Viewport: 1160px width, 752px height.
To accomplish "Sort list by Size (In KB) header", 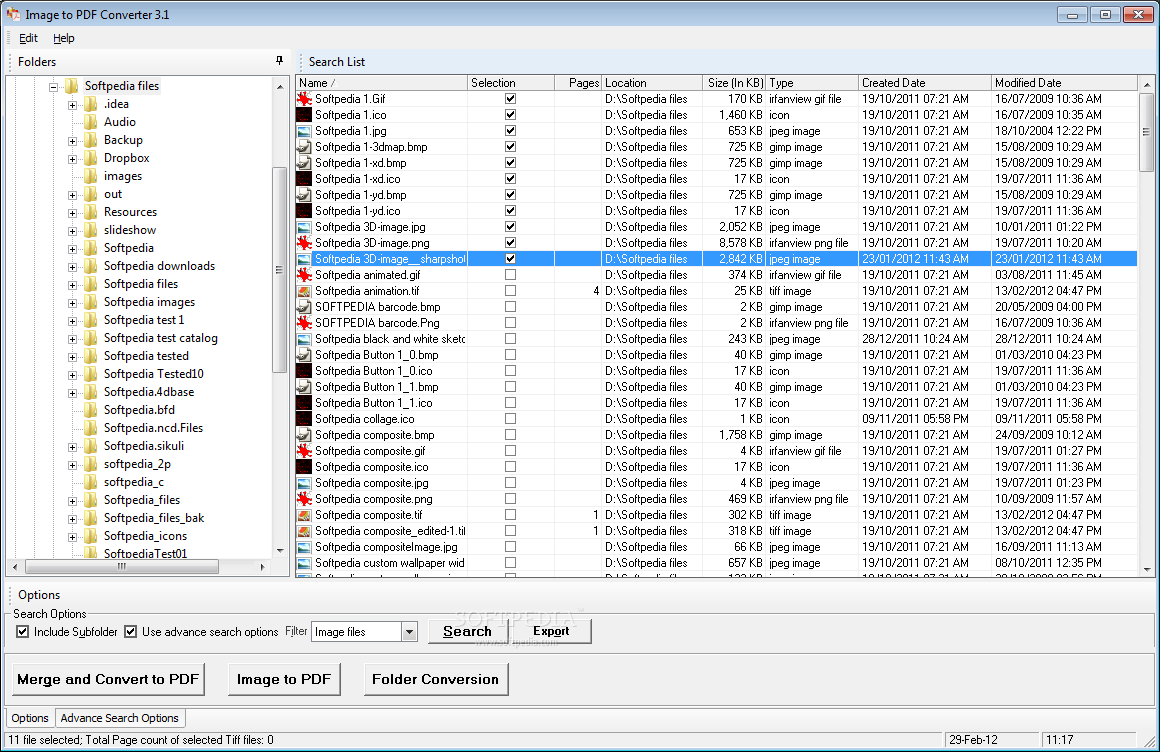I will 734,83.
